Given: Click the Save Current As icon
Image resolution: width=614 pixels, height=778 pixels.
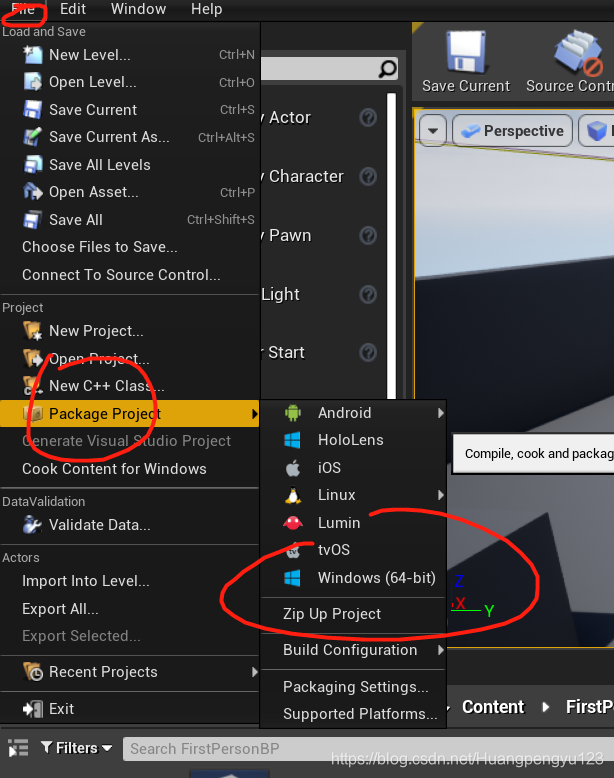Looking at the screenshot, I should (x=33, y=137).
